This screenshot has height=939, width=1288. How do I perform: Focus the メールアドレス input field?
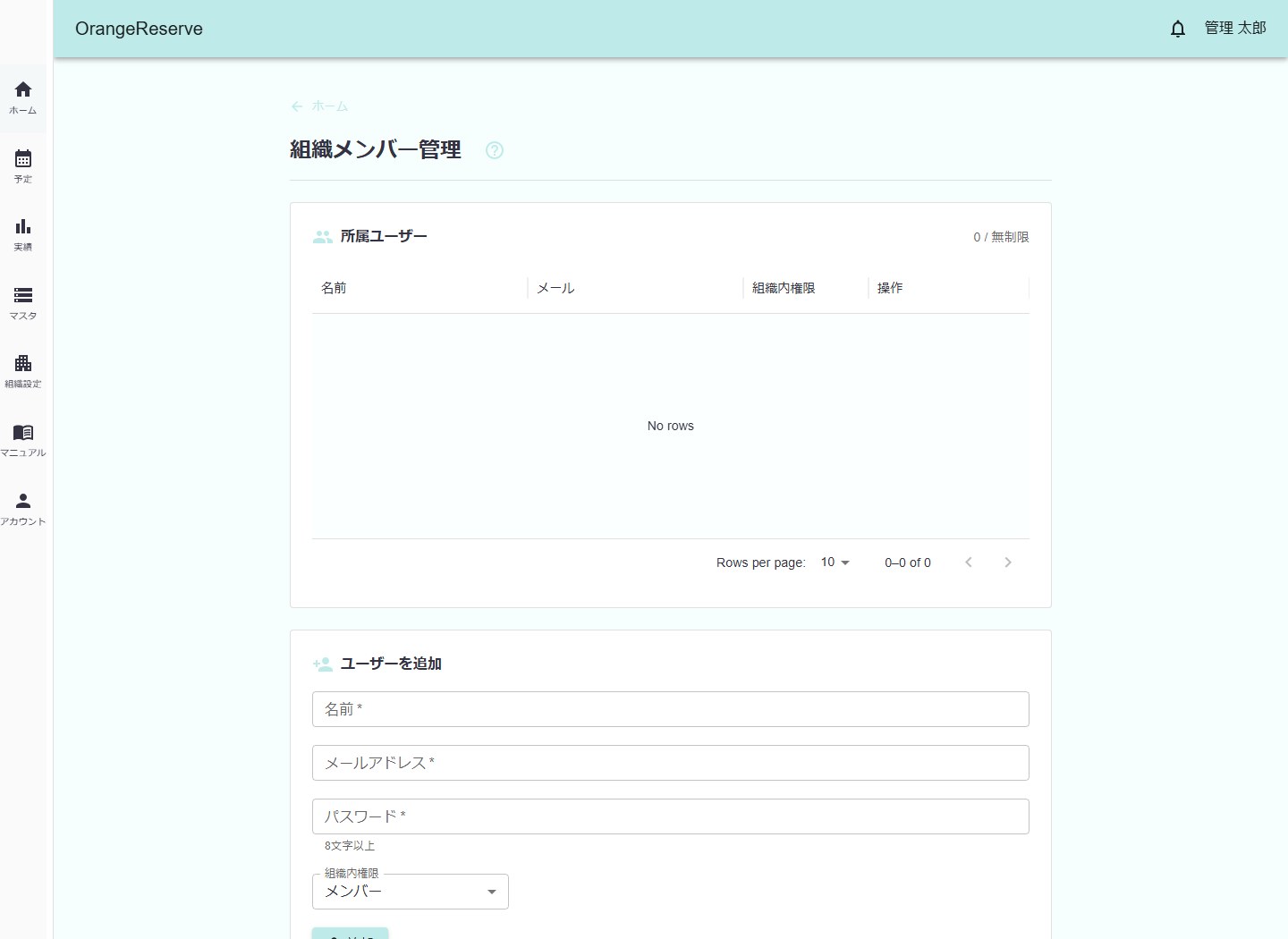pos(671,763)
